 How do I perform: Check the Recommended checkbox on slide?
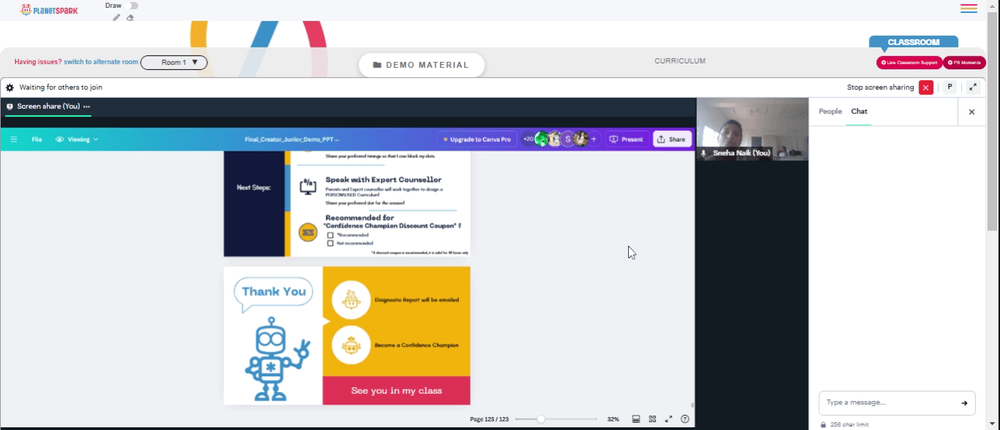(x=330, y=235)
